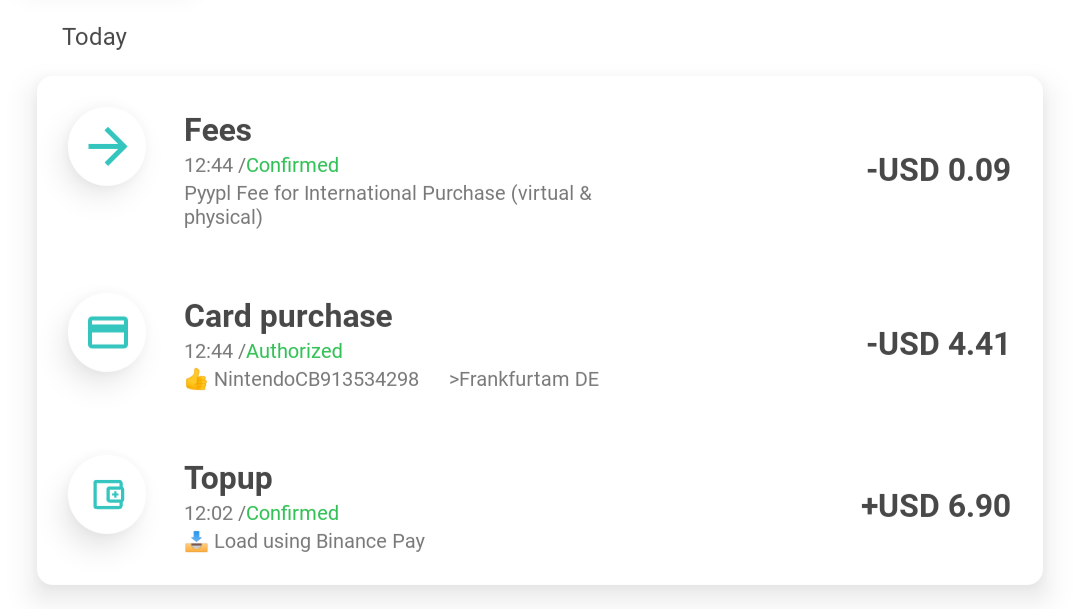
Task: Open the Fees transaction title
Action: 218,130
